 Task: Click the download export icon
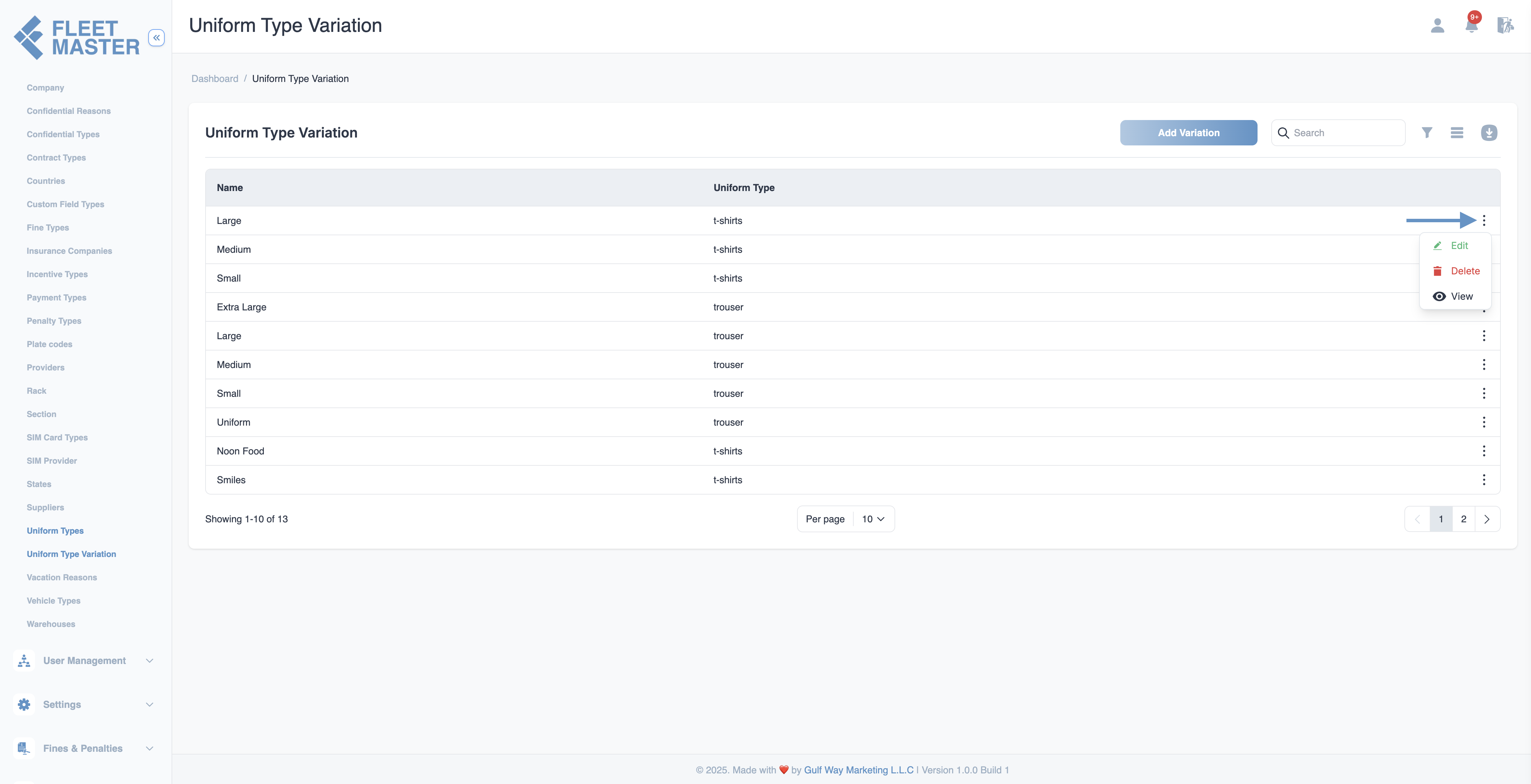pos(1489,132)
